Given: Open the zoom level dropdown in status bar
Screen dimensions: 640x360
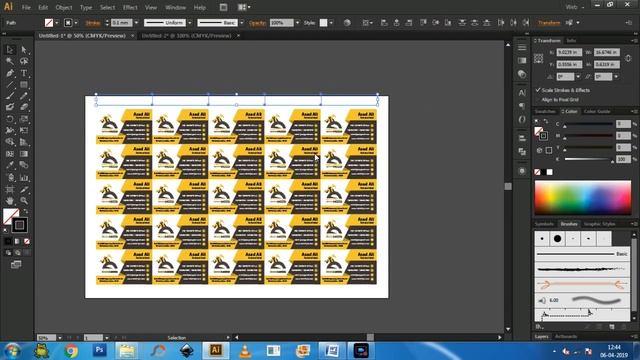Looking at the screenshot, I should point(60,338).
